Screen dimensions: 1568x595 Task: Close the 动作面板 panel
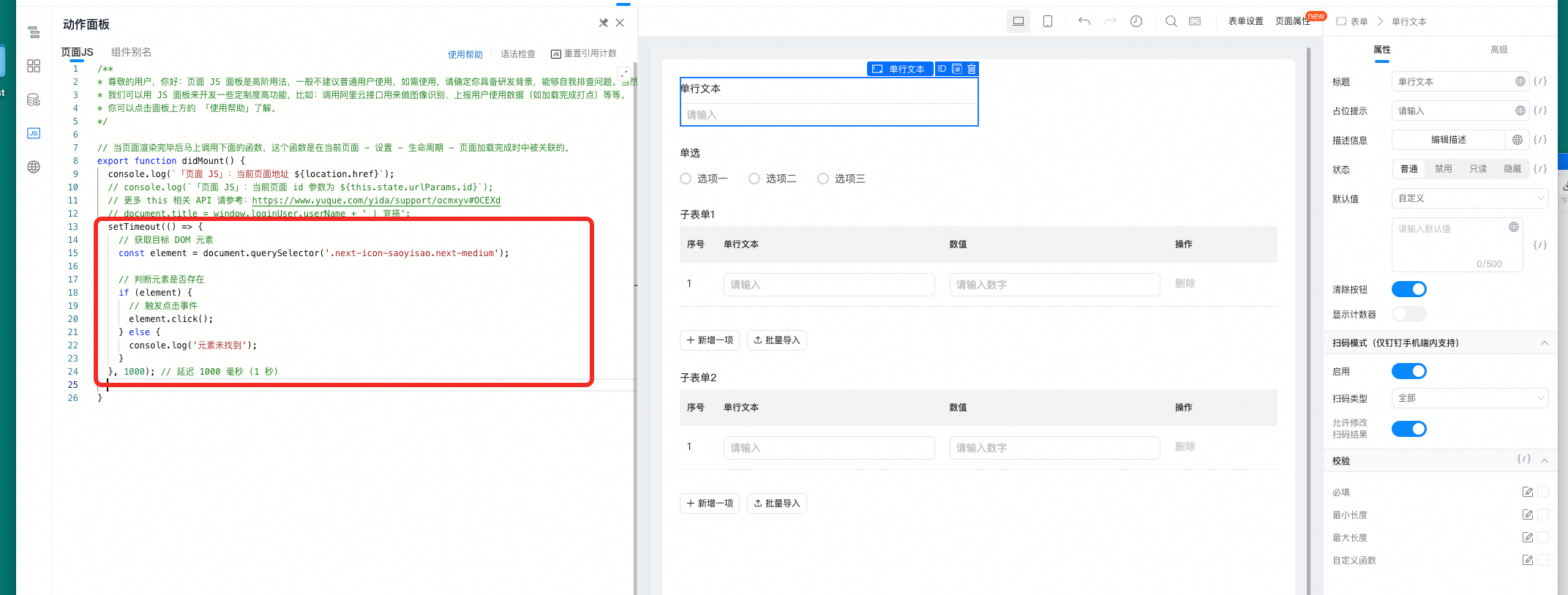tap(620, 23)
